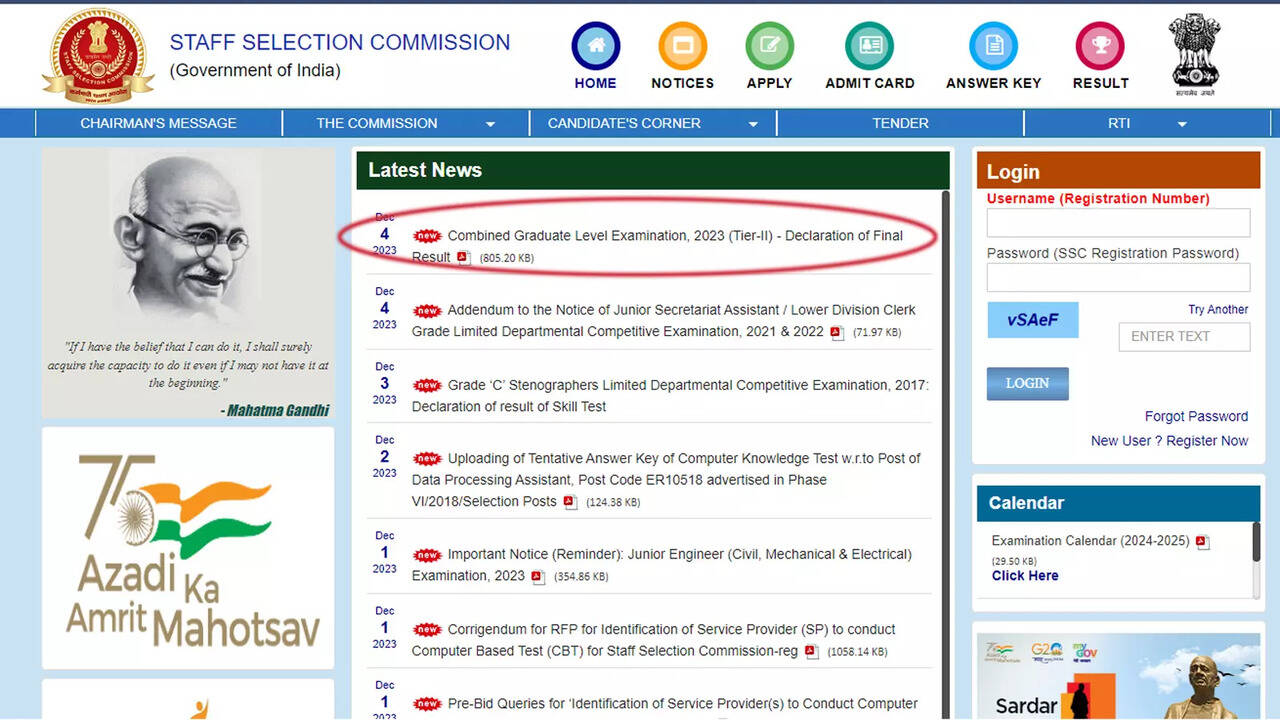This screenshot has width=1280, height=720.
Task: Click the Username registration number field
Action: (x=1118, y=223)
